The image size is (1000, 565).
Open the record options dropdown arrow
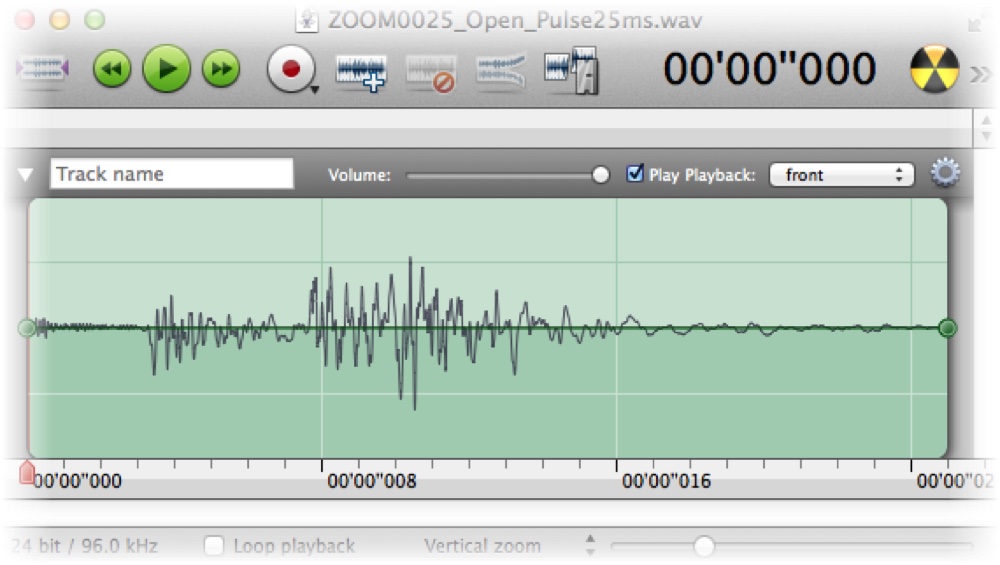coord(314,91)
